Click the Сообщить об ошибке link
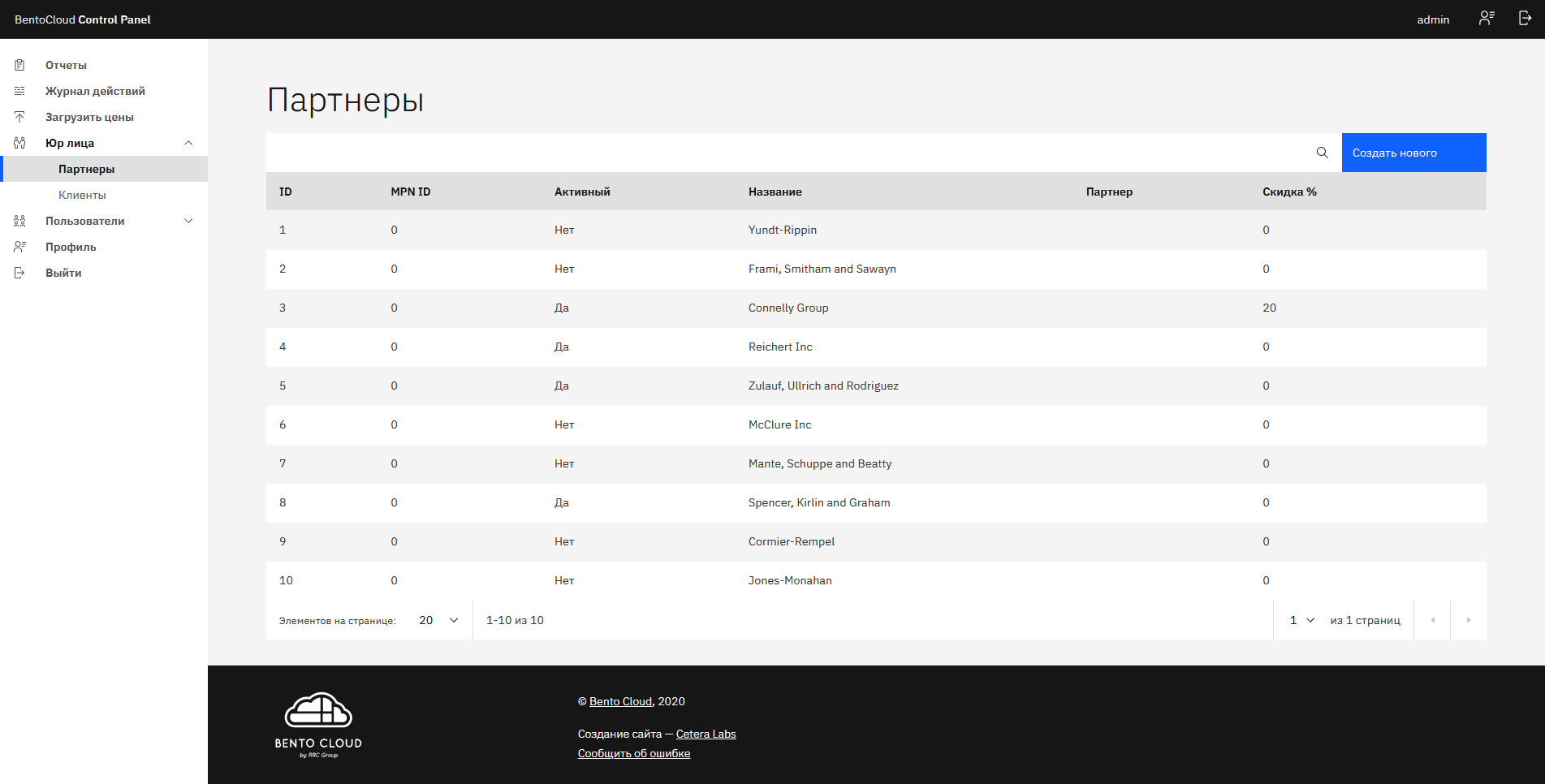 pyautogui.click(x=633, y=753)
